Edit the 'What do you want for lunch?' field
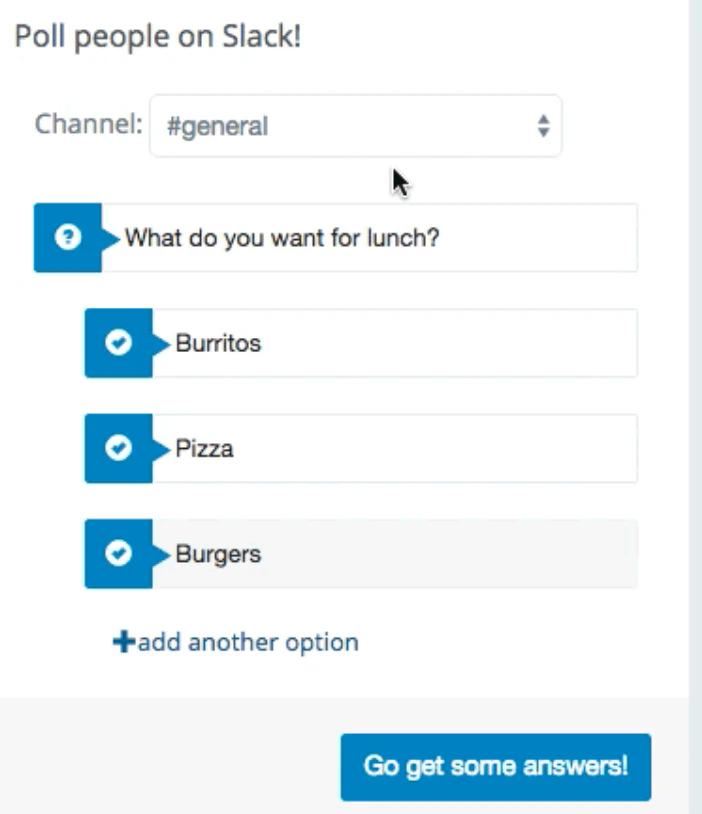The image size is (702, 814). pyautogui.click(x=370, y=238)
